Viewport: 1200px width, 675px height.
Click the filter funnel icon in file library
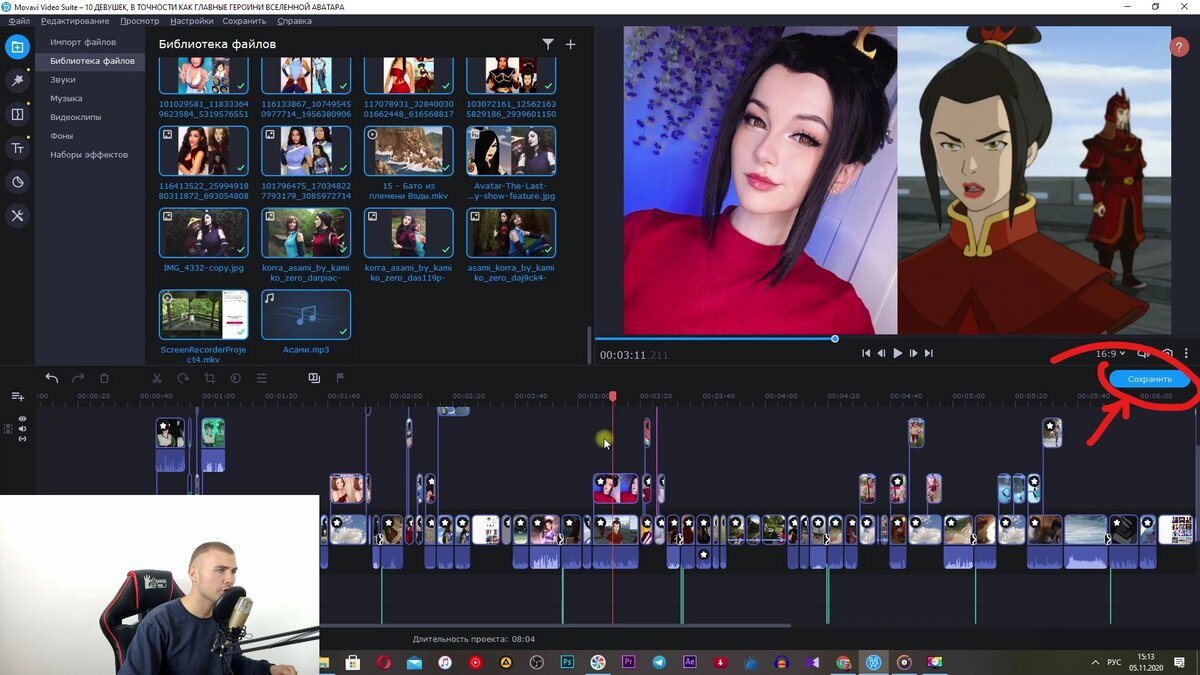548,44
